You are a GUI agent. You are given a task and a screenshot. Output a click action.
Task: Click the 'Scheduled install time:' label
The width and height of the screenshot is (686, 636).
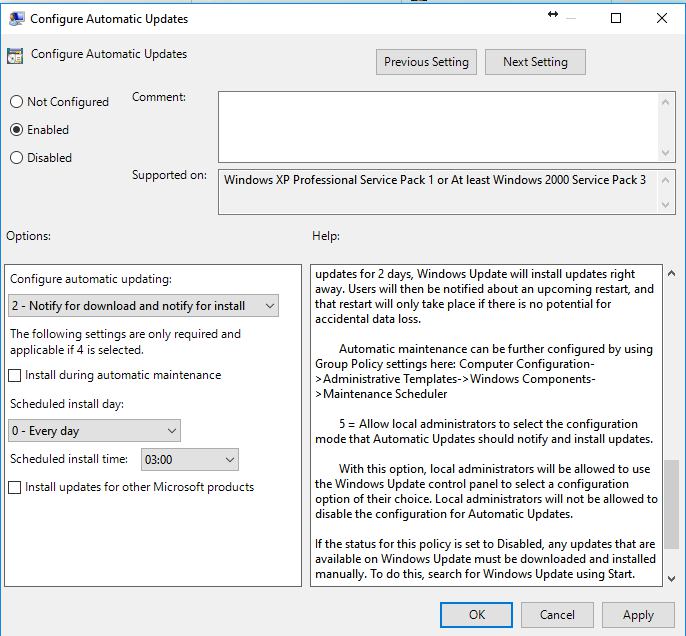coord(69,459)
